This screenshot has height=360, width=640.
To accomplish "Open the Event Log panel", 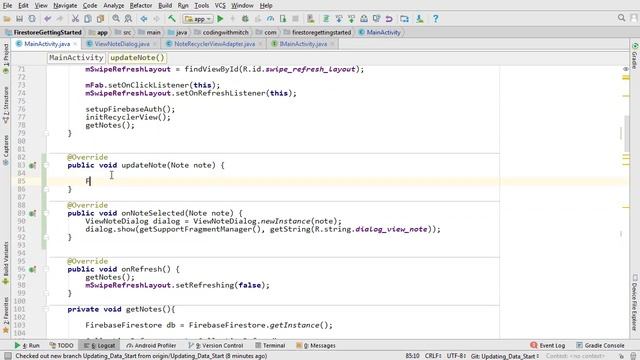I will 548,345.
